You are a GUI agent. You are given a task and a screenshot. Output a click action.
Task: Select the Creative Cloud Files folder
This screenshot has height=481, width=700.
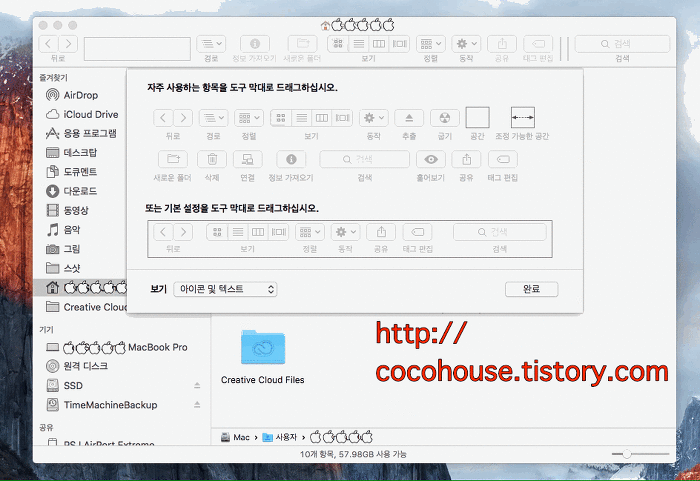(263, 357)
